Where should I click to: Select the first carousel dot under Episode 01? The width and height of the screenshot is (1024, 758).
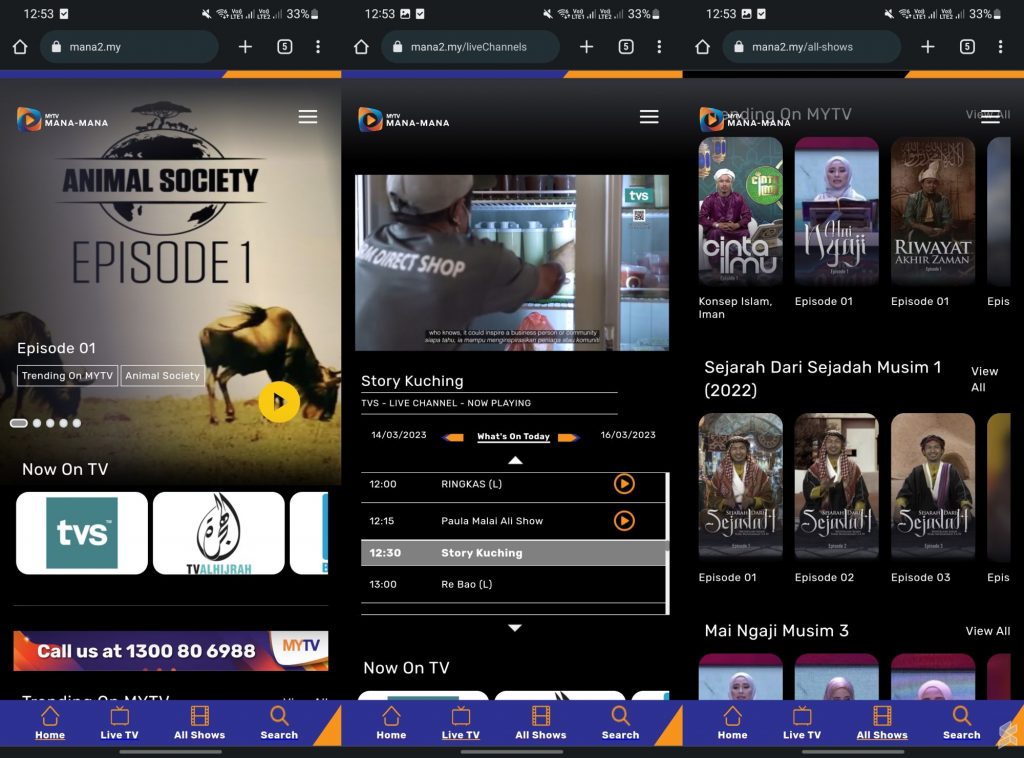click(19, 423)
